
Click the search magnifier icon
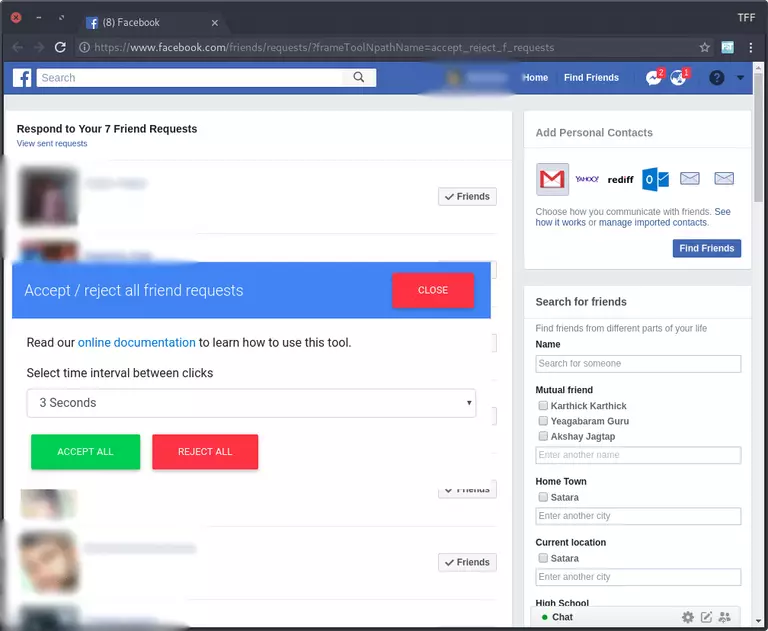[x=359, y=78]
